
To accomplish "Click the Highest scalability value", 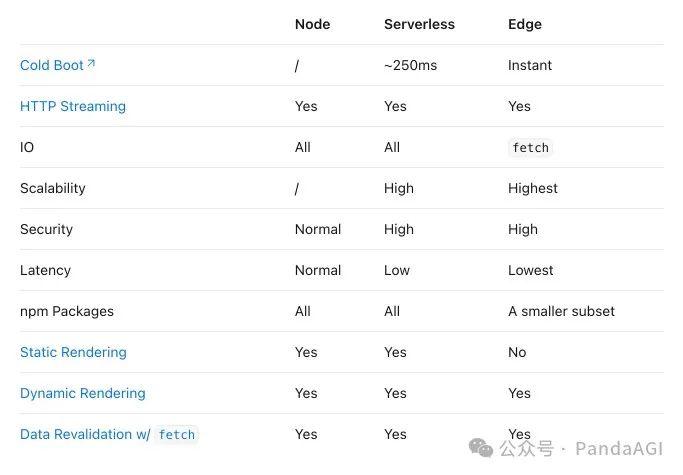I will (x=533, y=188).
